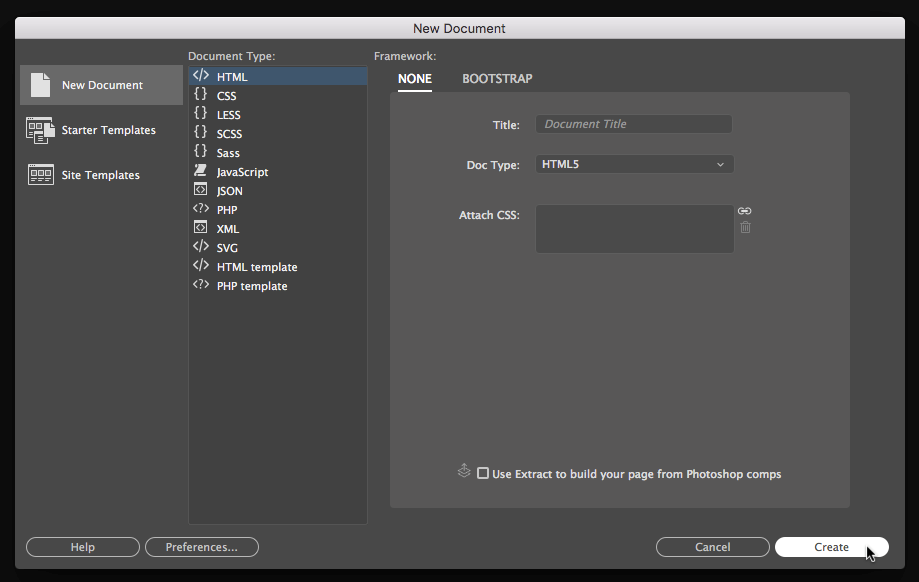Screen dimensions: 919x582
Task: Cancel the New Document dialog
Action: [x=712, y=547]
